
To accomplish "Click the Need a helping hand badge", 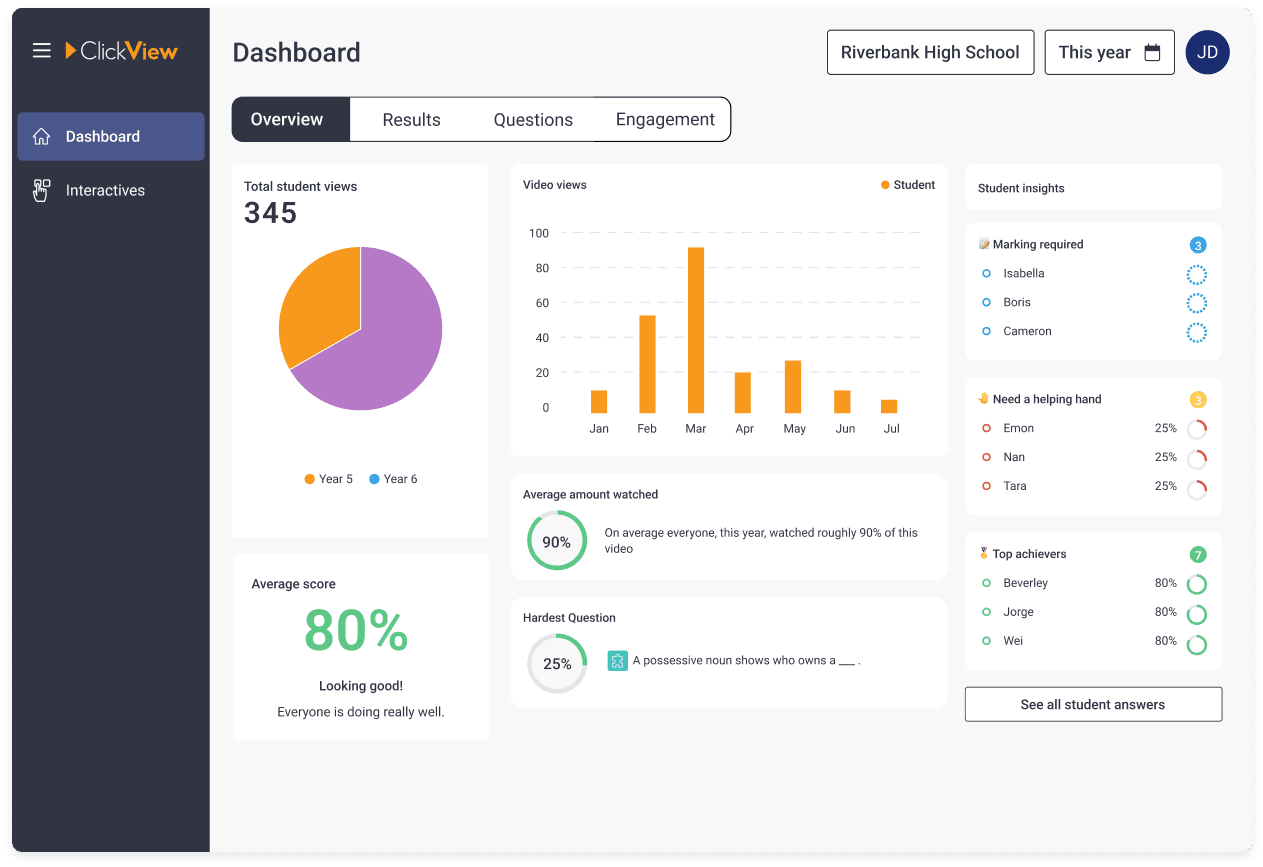I will coord(1198,400).
